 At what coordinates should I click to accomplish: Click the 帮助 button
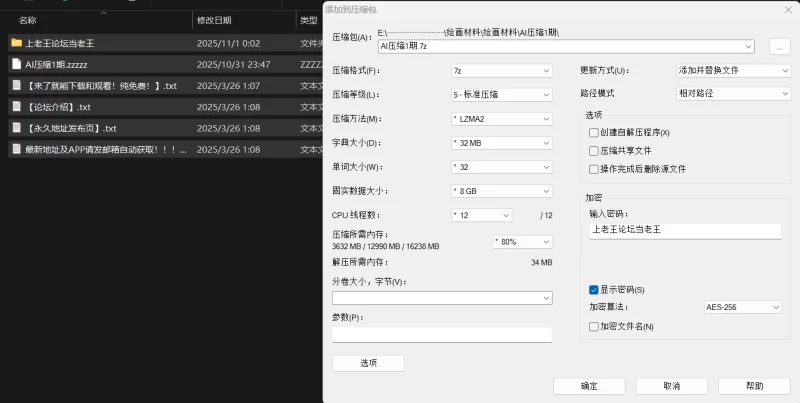[754, 386]
